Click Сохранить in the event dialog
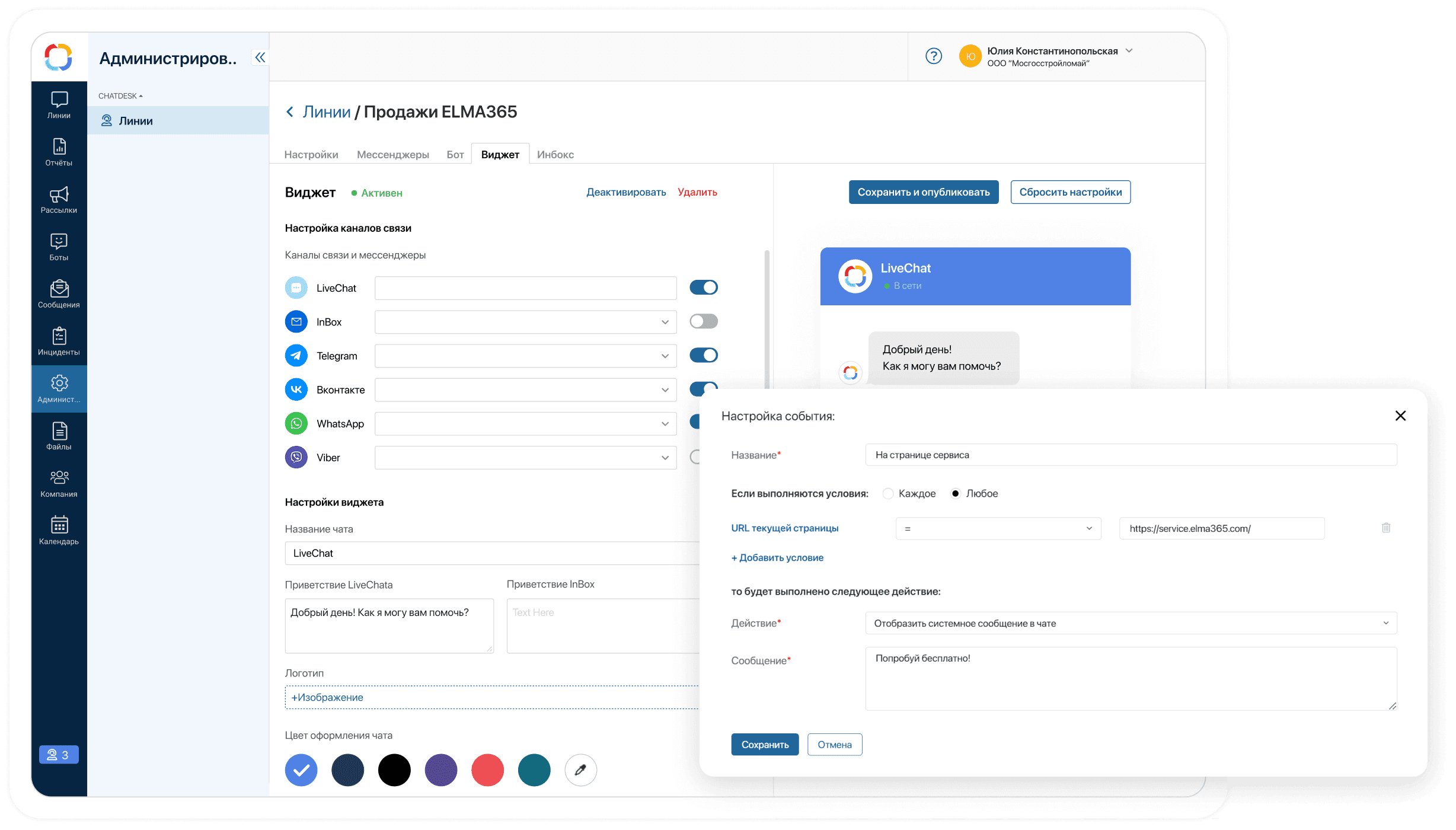The image size is (1456, 830). click(x=765, y=745)
